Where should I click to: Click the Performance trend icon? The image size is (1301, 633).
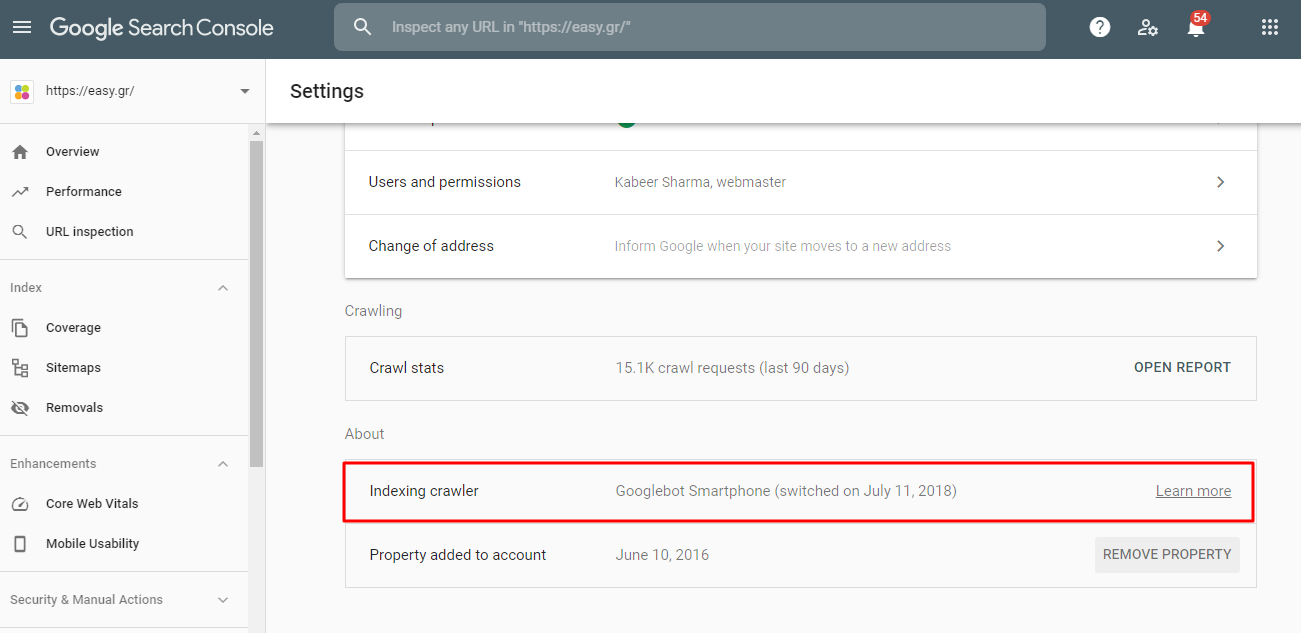[x=20, y=192]
